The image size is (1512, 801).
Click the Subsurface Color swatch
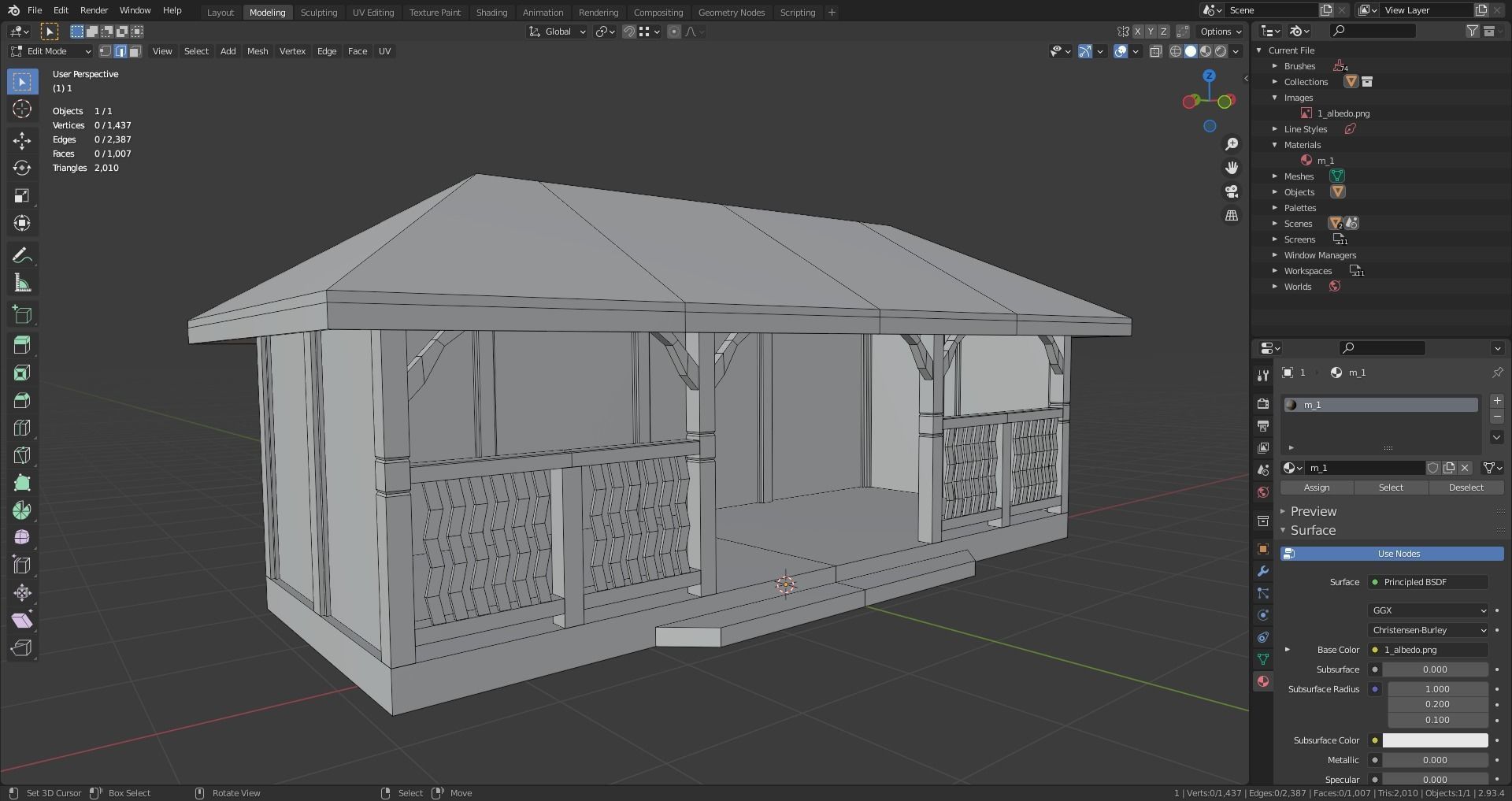click(x=1435, y=740)
